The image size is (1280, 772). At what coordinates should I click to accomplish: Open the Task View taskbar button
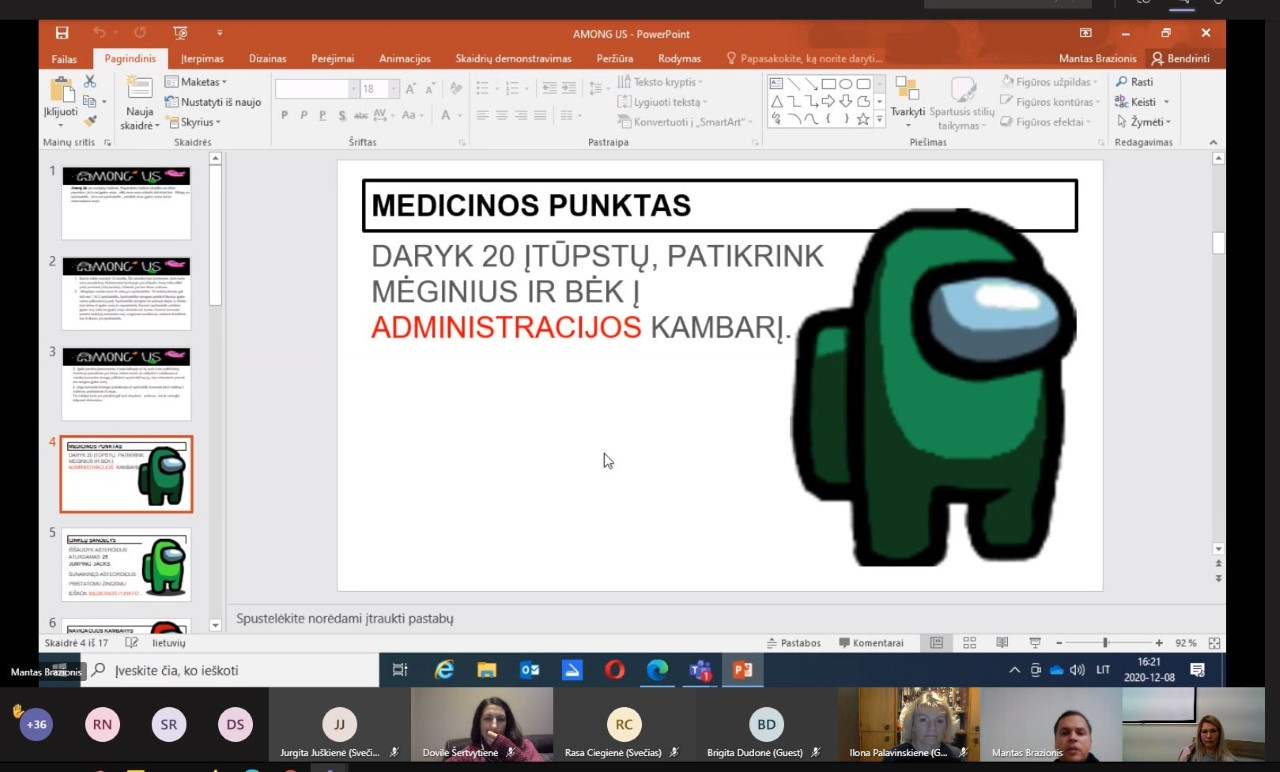click(400, 670)
